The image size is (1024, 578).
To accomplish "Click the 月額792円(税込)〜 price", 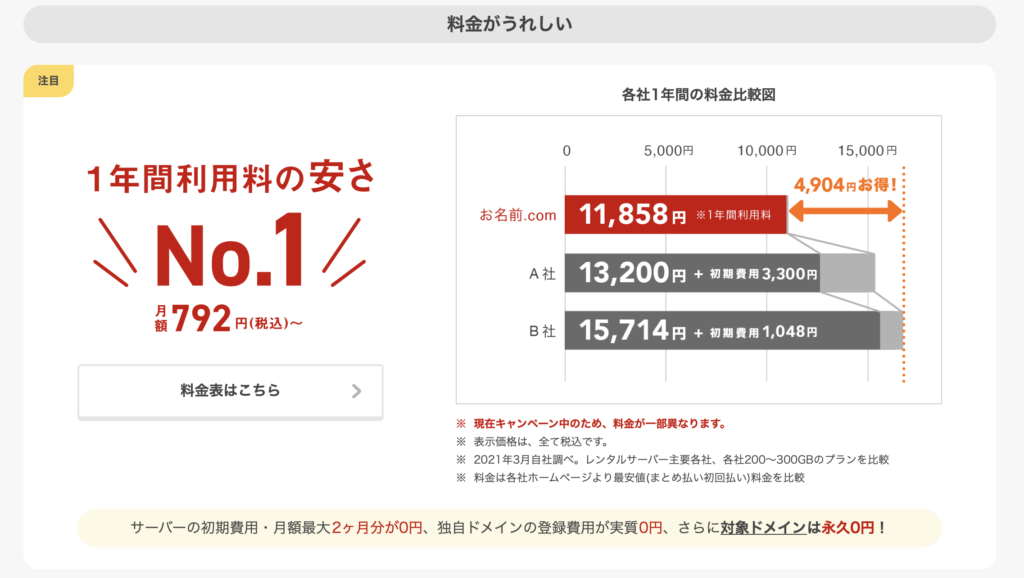I will pos(229,319).
